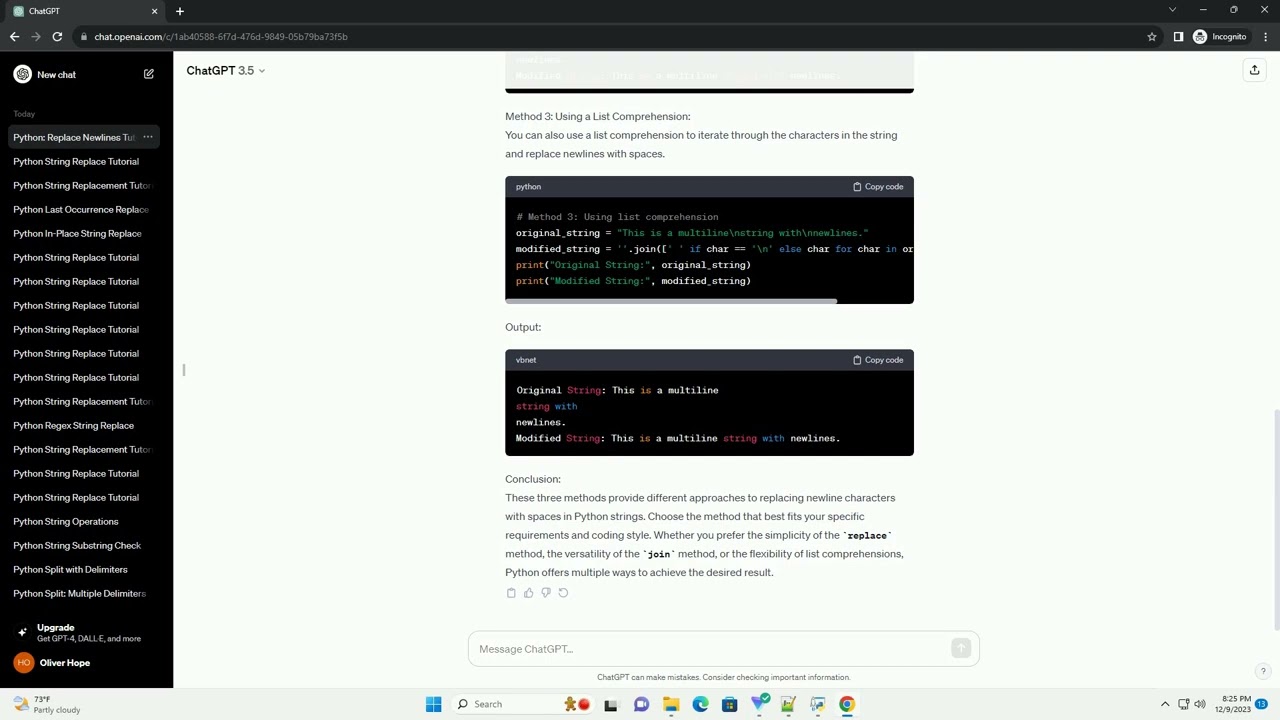Open ChatGPT 3.5 model selector dropdown
This screenshot has height=720, width=1280.
(x=226, y=70)
